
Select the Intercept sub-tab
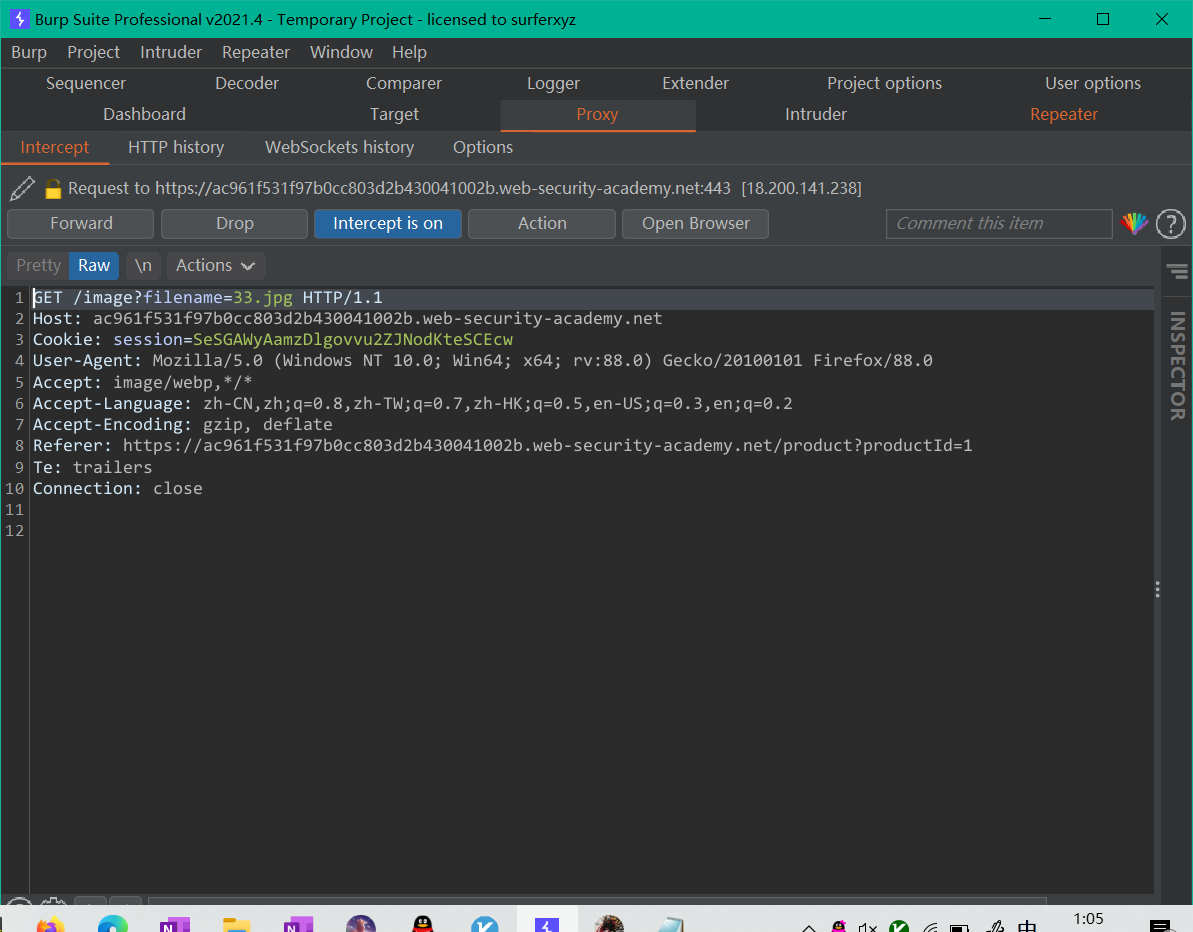click(55, 148)
